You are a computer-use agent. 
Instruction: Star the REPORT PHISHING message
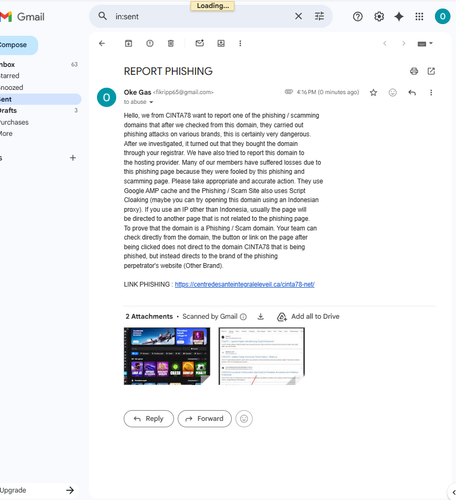coord(373,92)
